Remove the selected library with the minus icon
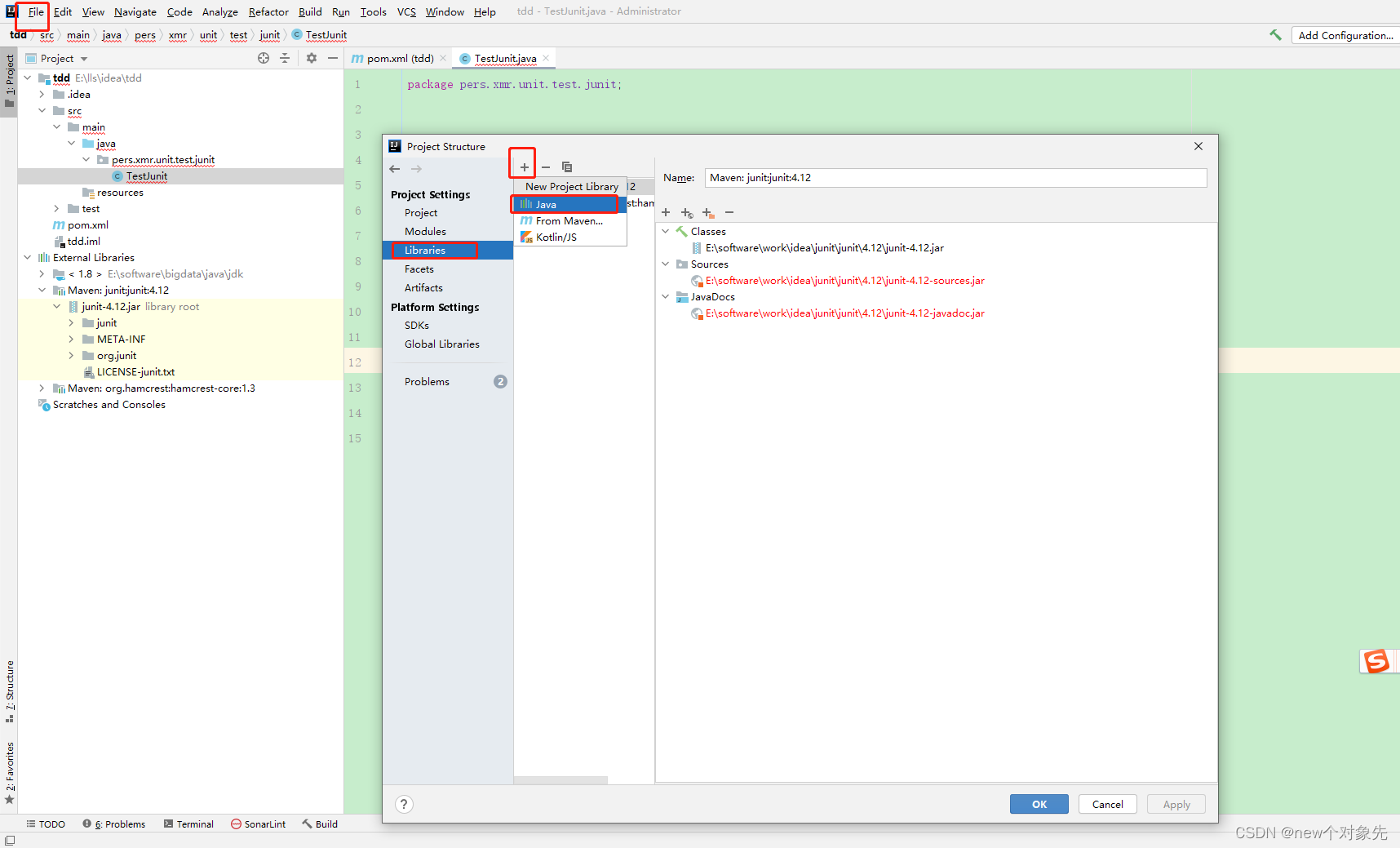1400x848 pixels. [546, 167]
